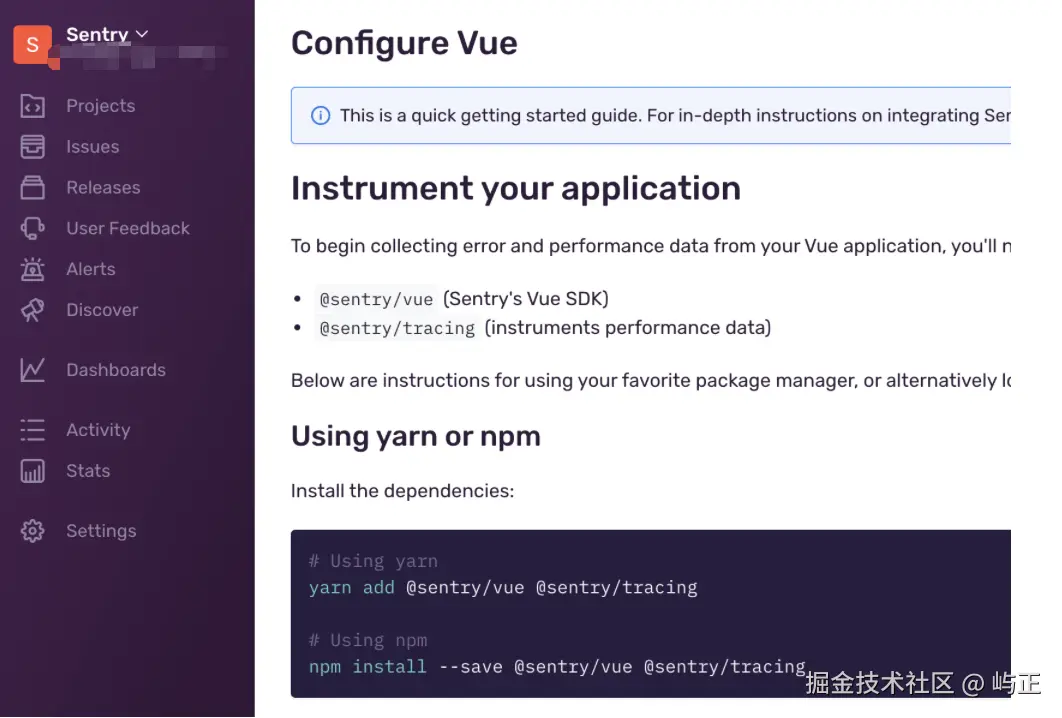Click the 'npm install --save' command line
The width and height of the screenshot is (1062, 718).
(x=557, y=667)
